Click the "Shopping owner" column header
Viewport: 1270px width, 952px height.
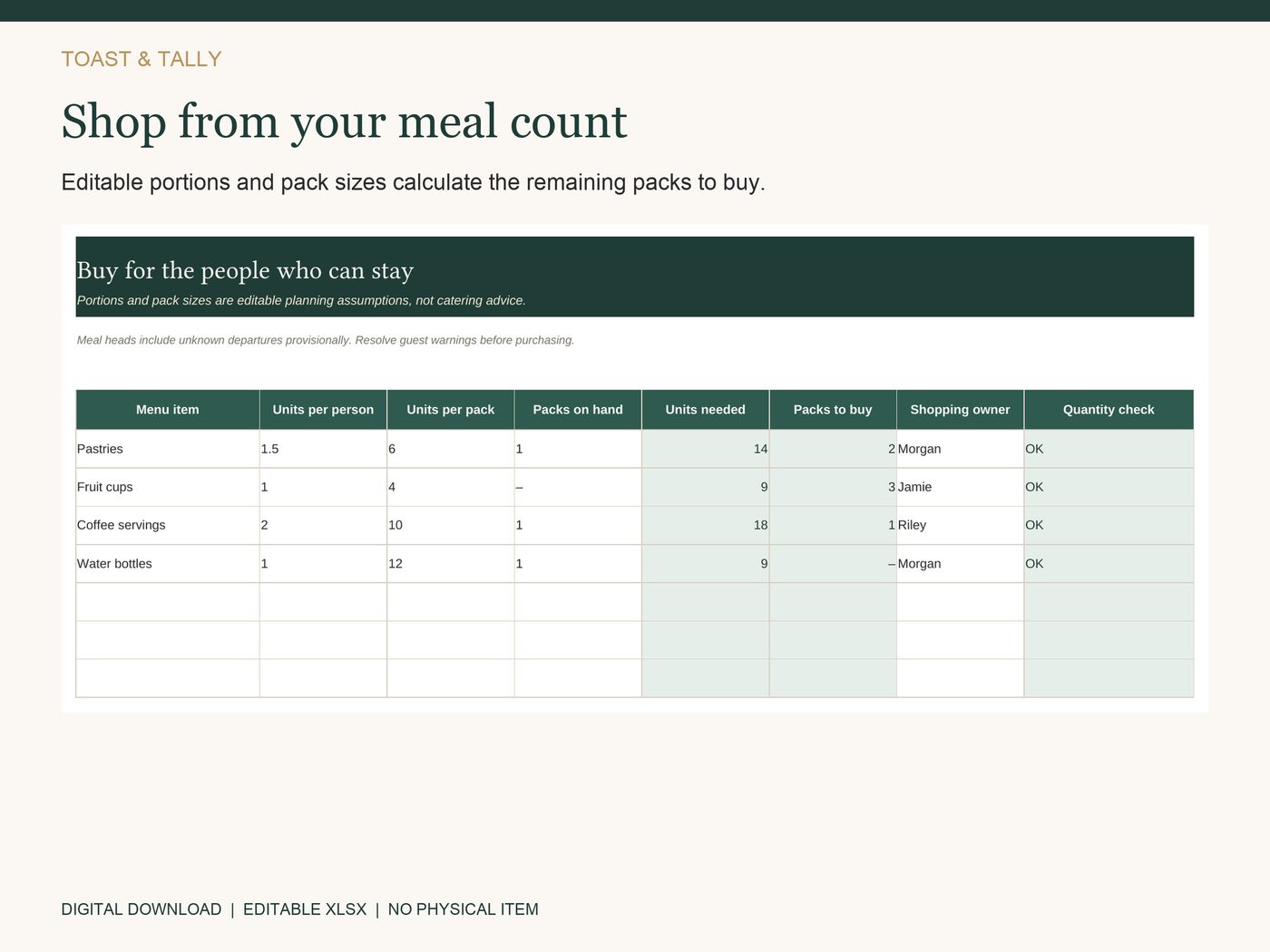tap(960, 410)
